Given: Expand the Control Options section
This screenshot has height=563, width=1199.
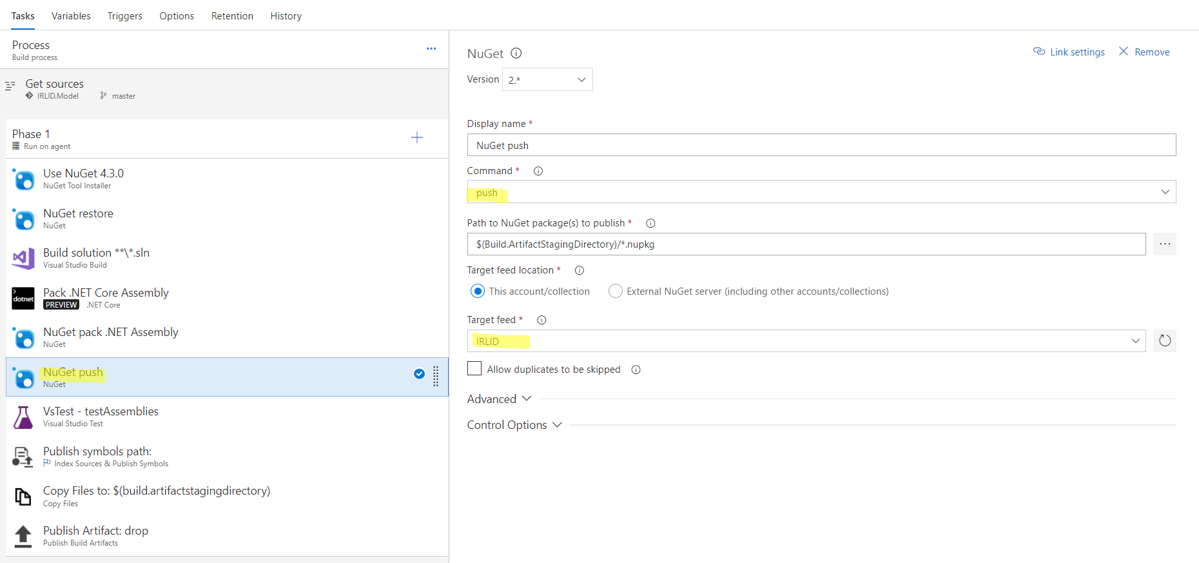Looking at the screenshot, I should tap(514, 425).
